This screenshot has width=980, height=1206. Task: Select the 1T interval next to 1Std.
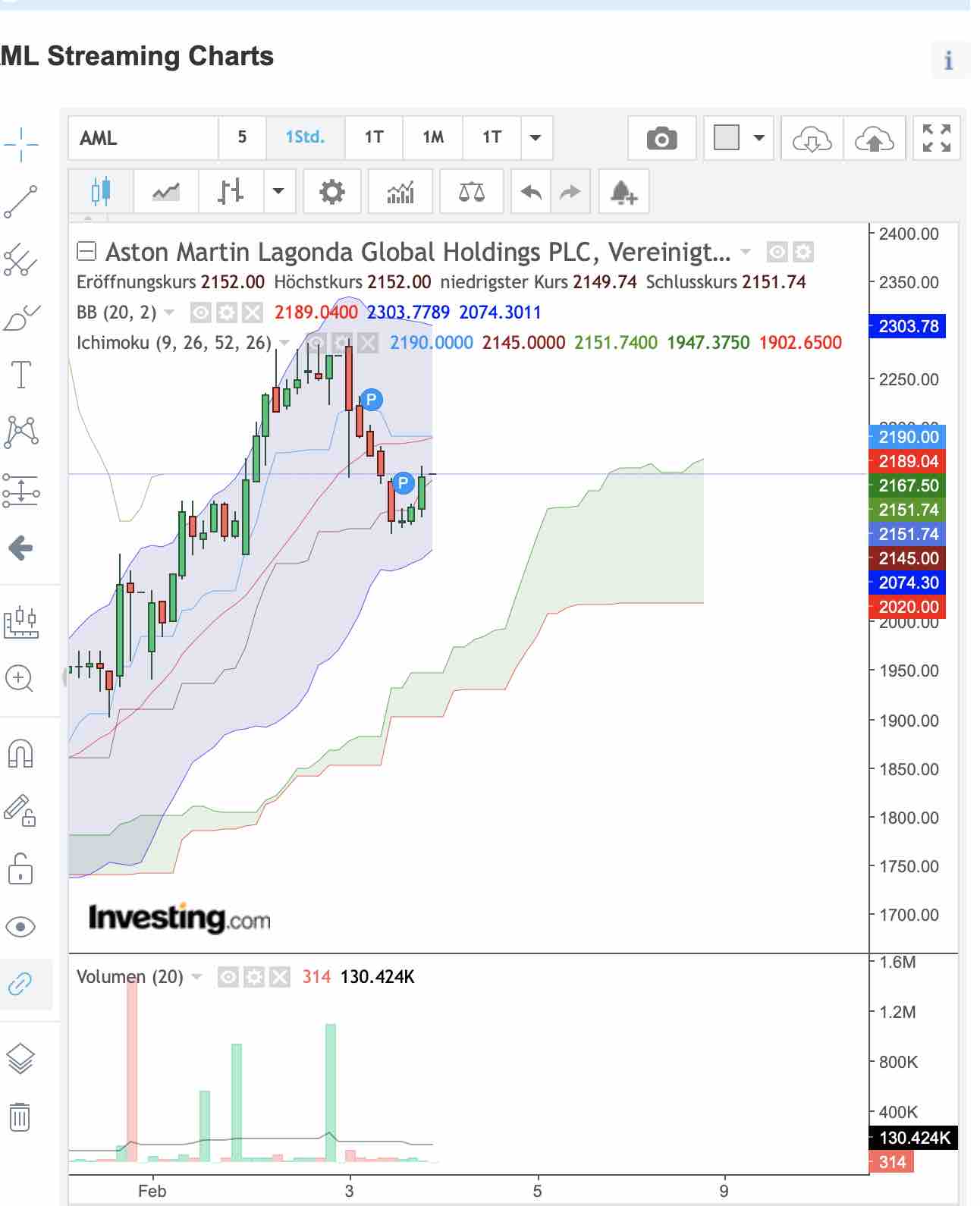tap(374, 137)
